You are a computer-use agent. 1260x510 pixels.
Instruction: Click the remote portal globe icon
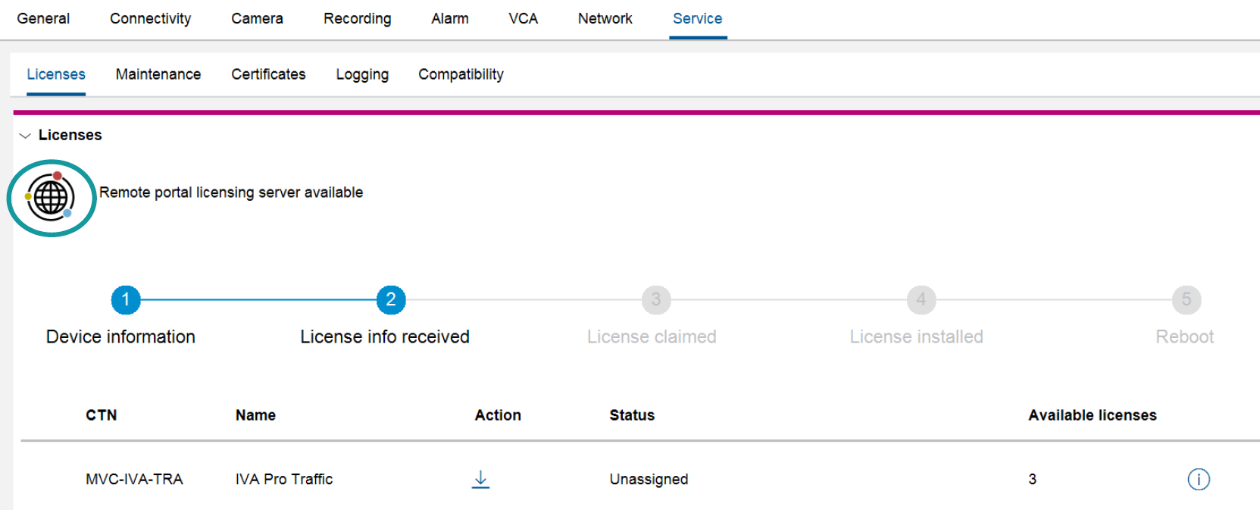pyautogui.click(x=51, y=198)
